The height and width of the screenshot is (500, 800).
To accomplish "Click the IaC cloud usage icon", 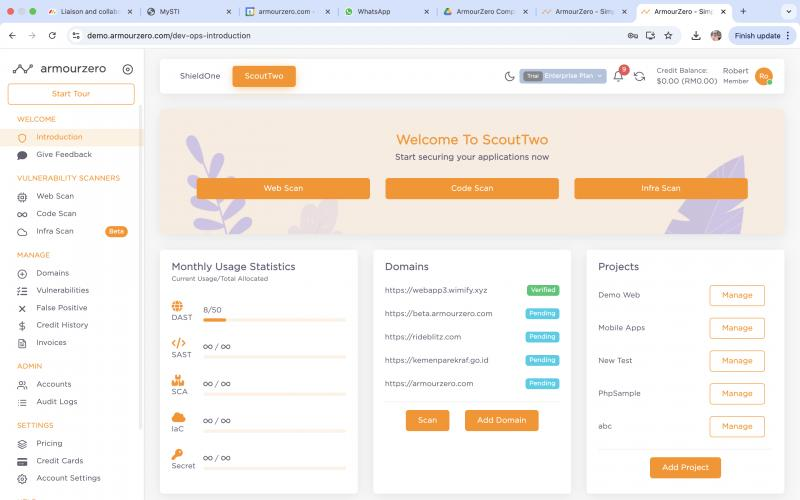I will tap(179, 417).
